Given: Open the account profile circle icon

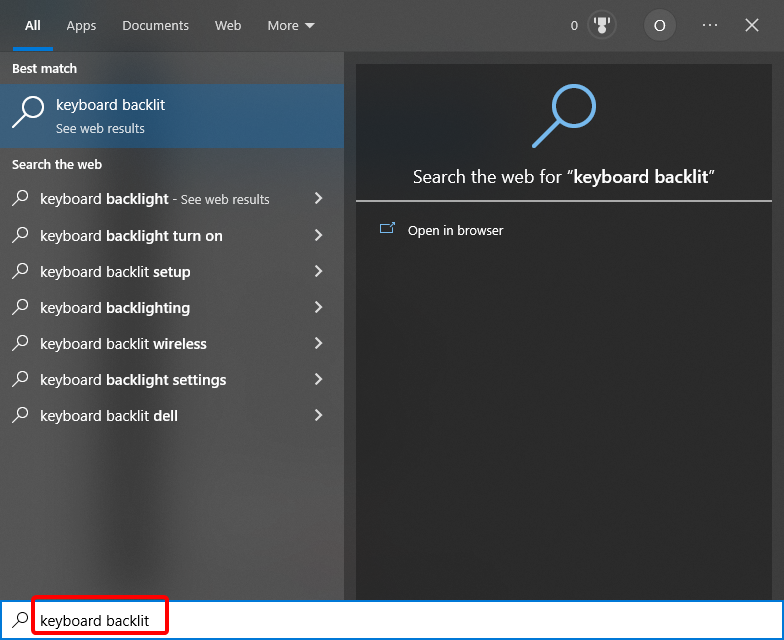Looking at the screenshot, I should point(659,25).
